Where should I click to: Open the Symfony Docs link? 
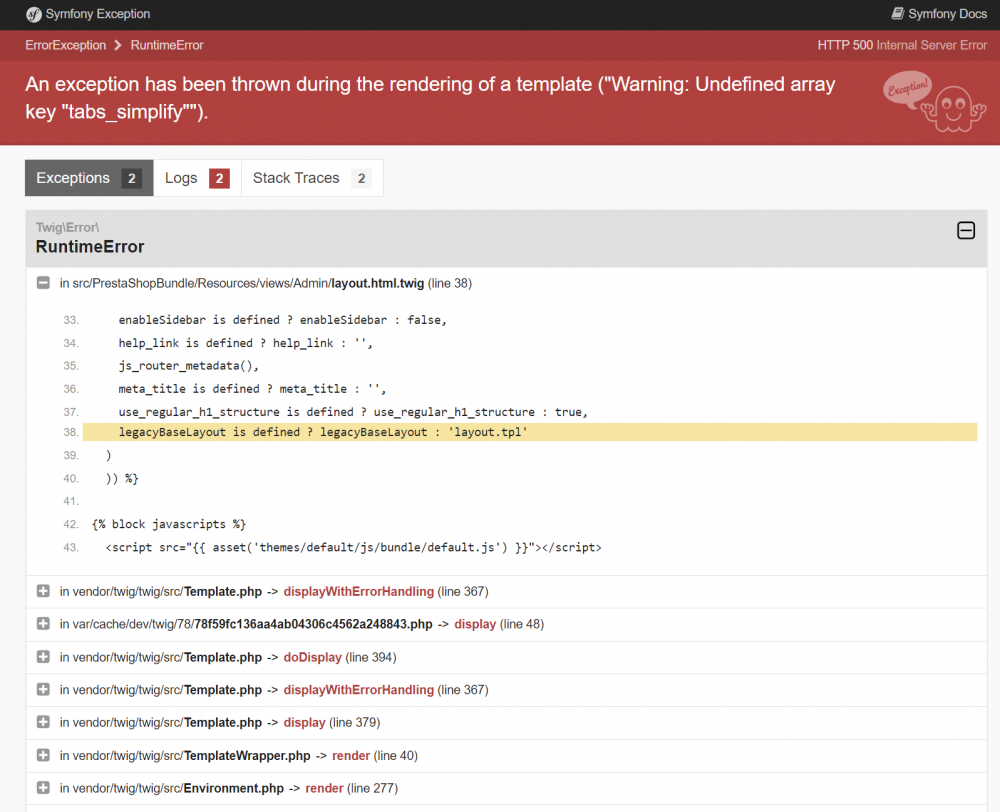coord(939,13)
